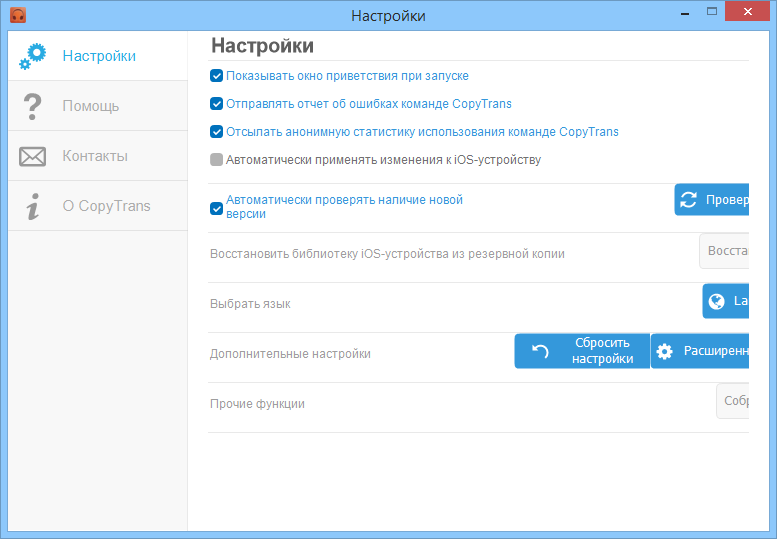Check auto-apply changes to iOS device
This screenshot has width=777, height=539.
click(x=217, y=159)
